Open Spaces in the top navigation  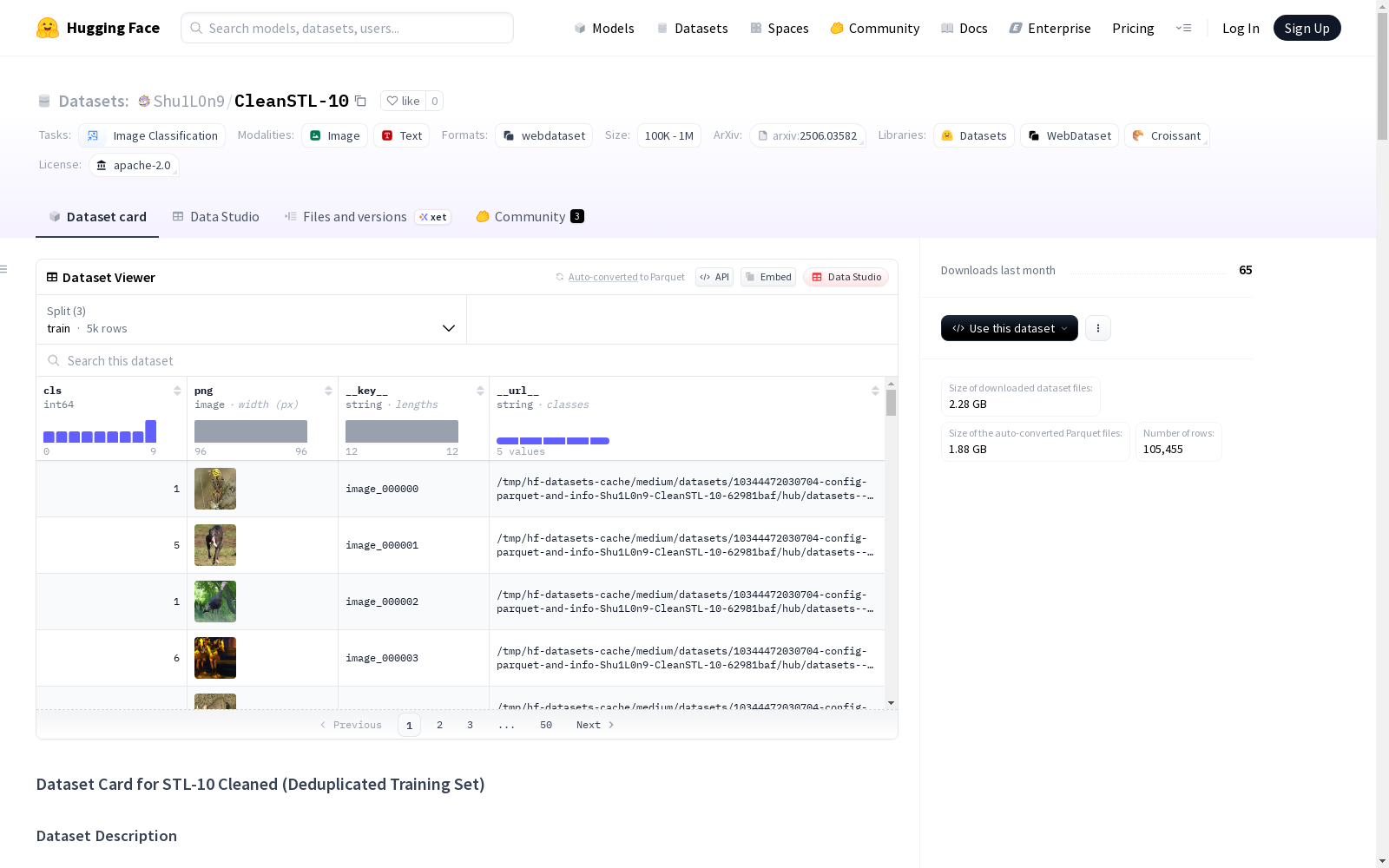pos(780,28)
